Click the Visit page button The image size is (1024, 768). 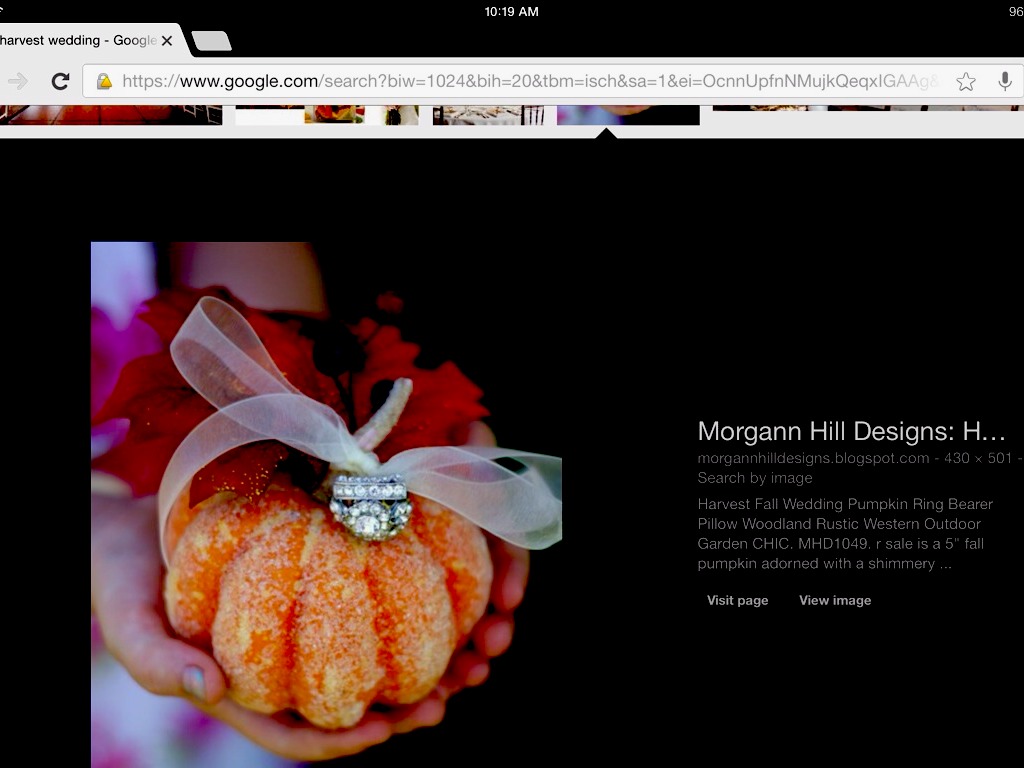click(737, 600)
